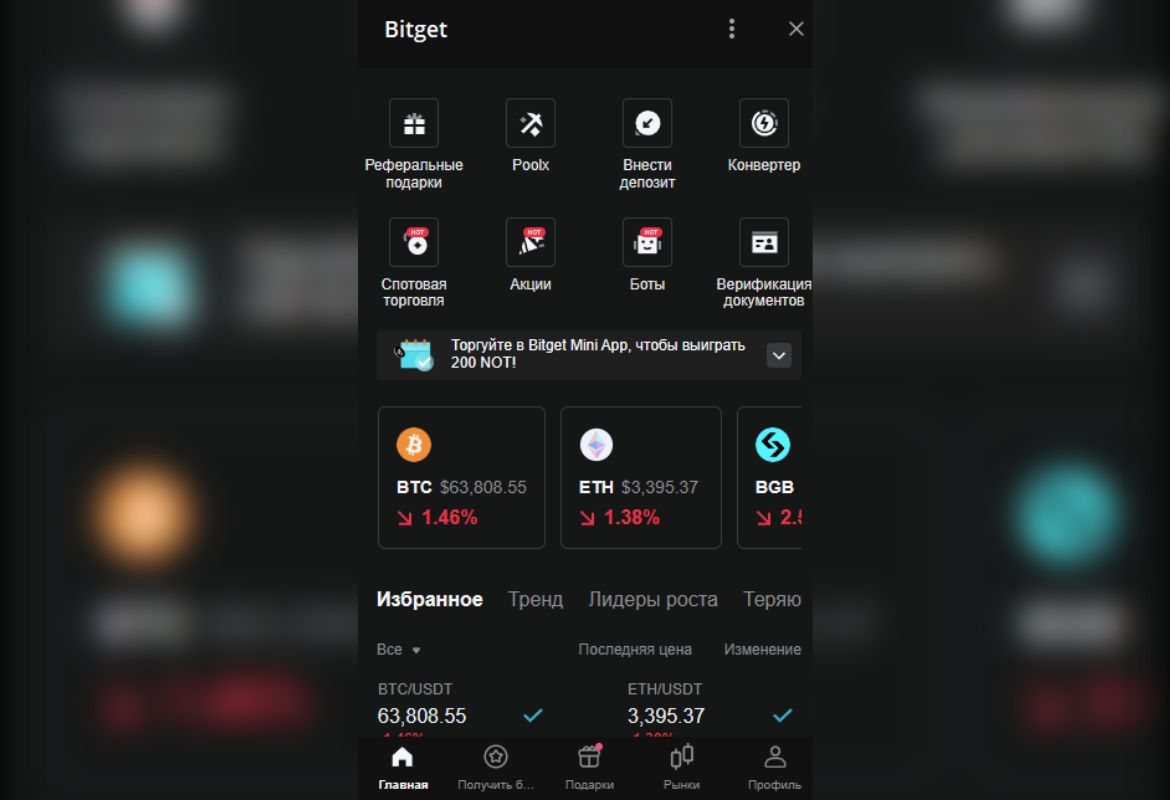Tap the Deposit (Внести депозит) icon
This screenshot has width=1170, height=800.
click(x=647, y=123)
